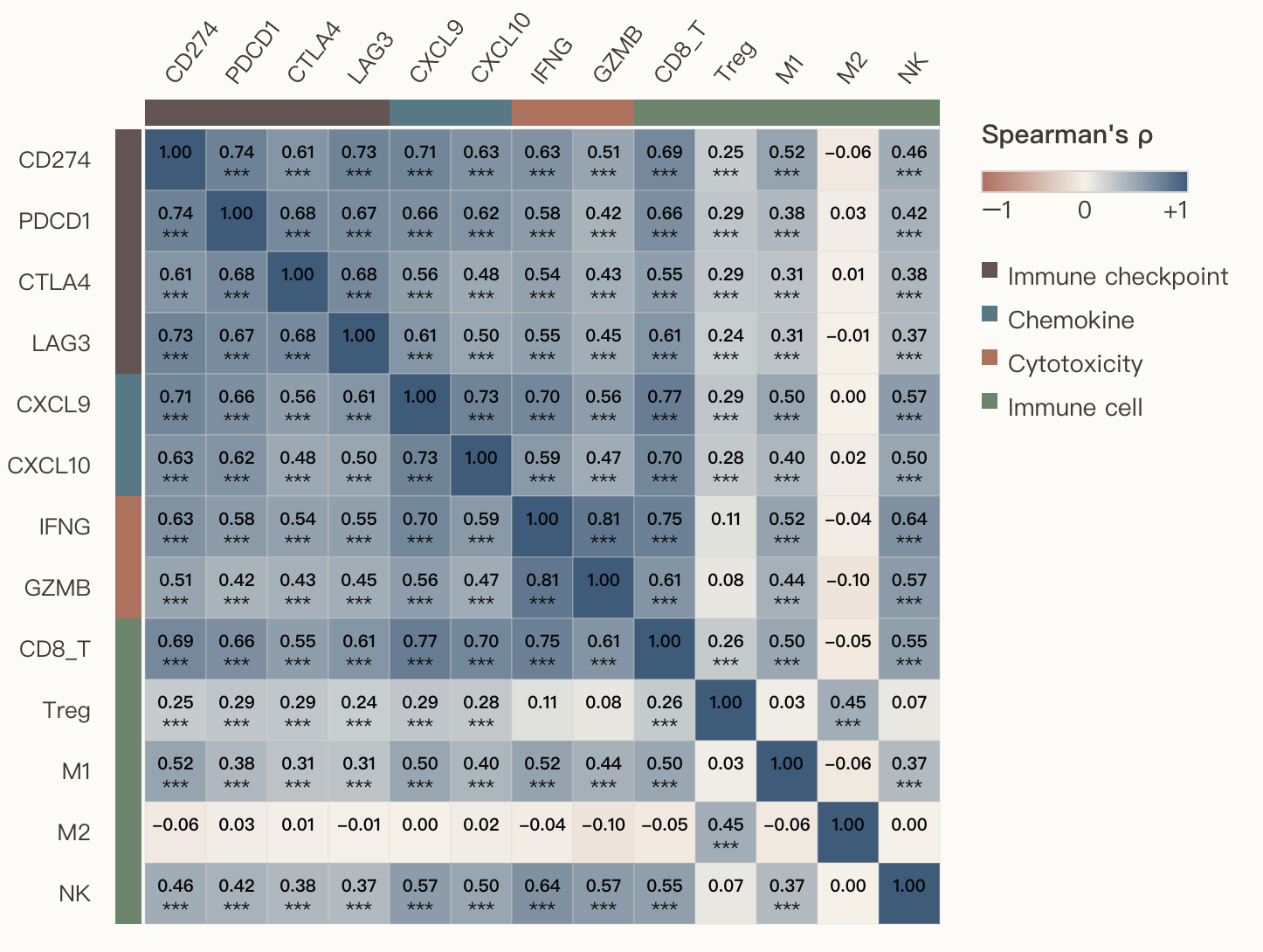1263x952 pixels.
Task: Select the Cytotoxicity legend swatch
Action: pyautogui.click(x=990, y=357)
